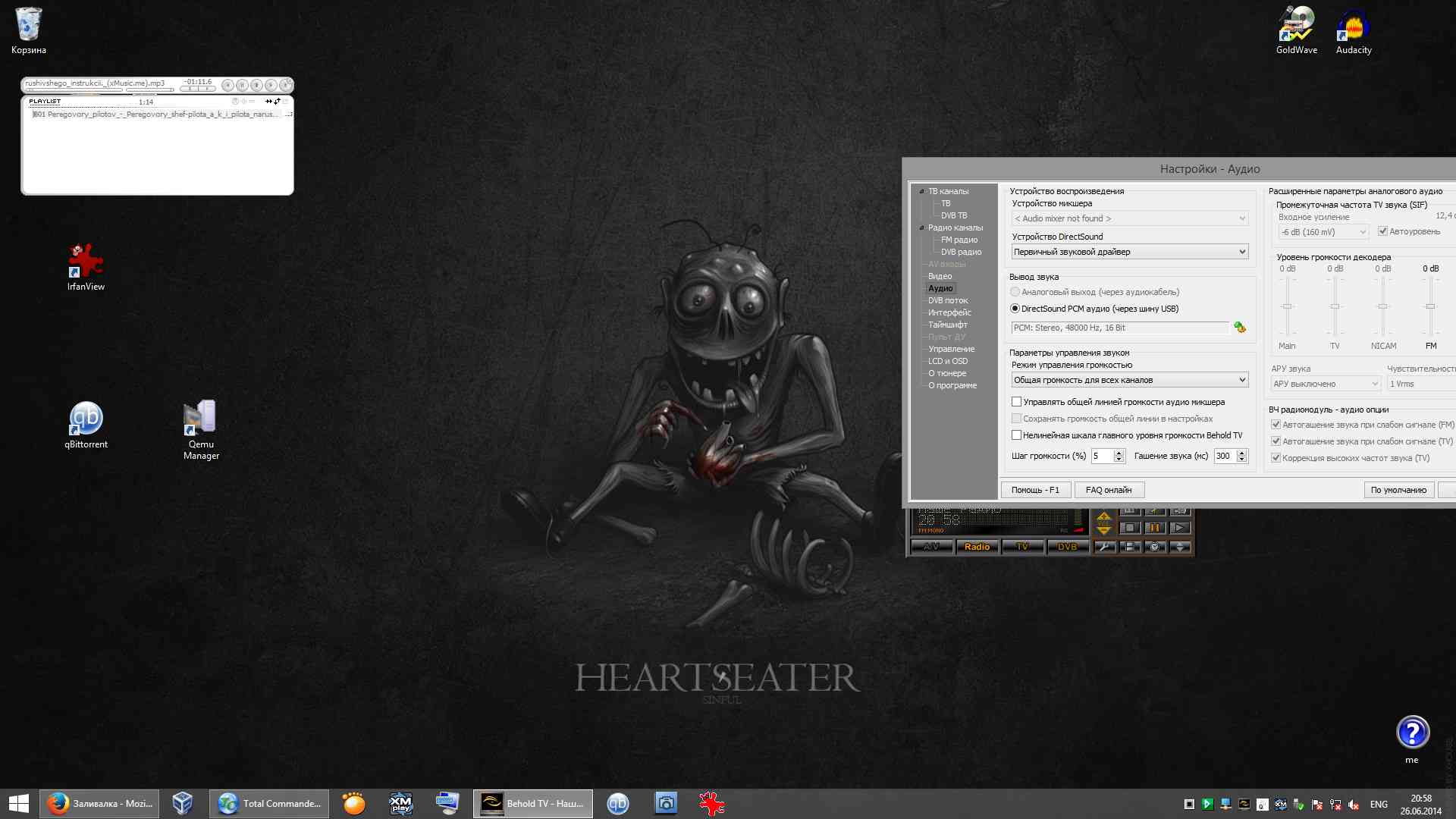Click the qBittorrent taskbar icon
Screen dimensions: 1456x819
coord(618,803)
